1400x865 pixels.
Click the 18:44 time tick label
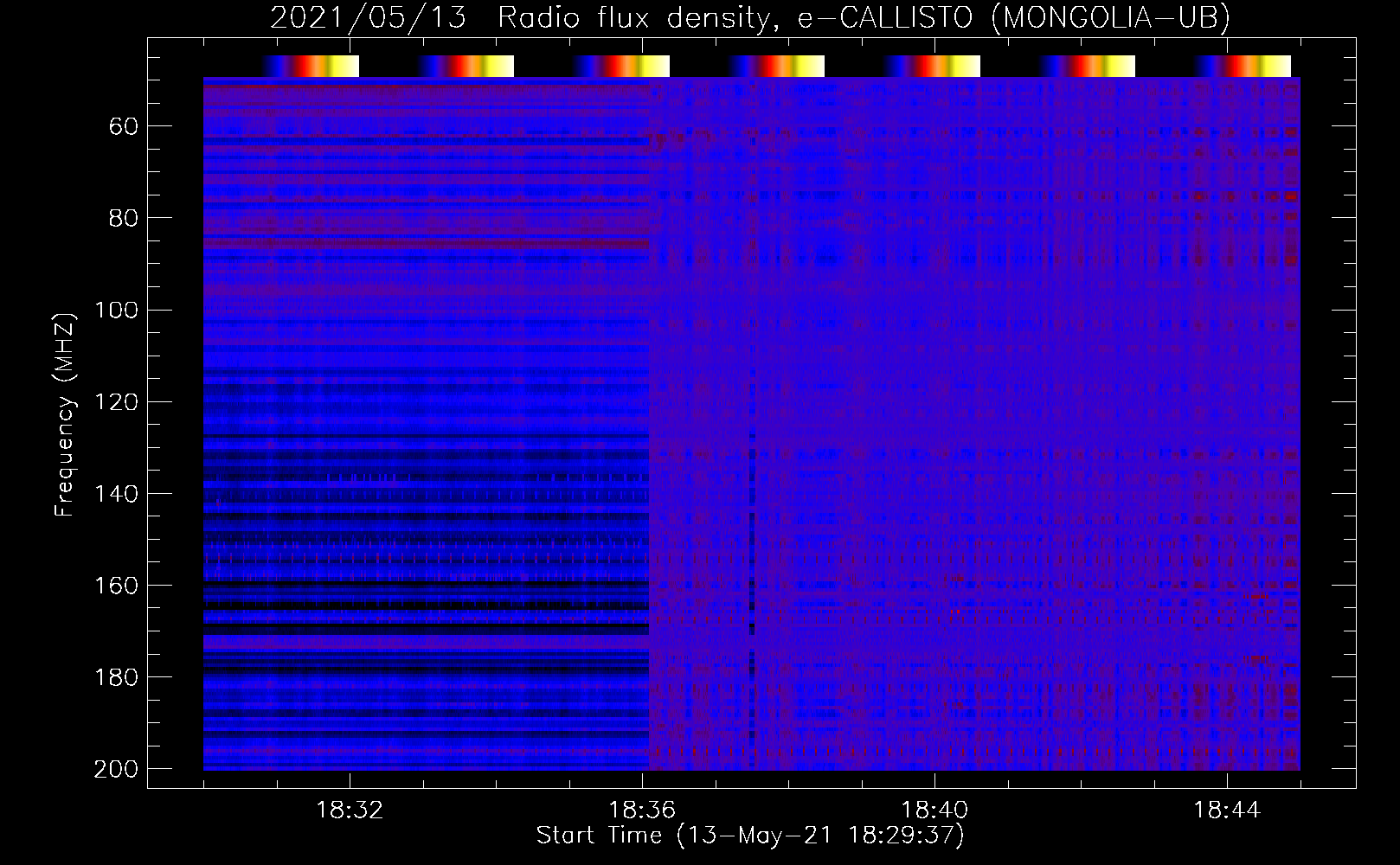[1227, 811]
